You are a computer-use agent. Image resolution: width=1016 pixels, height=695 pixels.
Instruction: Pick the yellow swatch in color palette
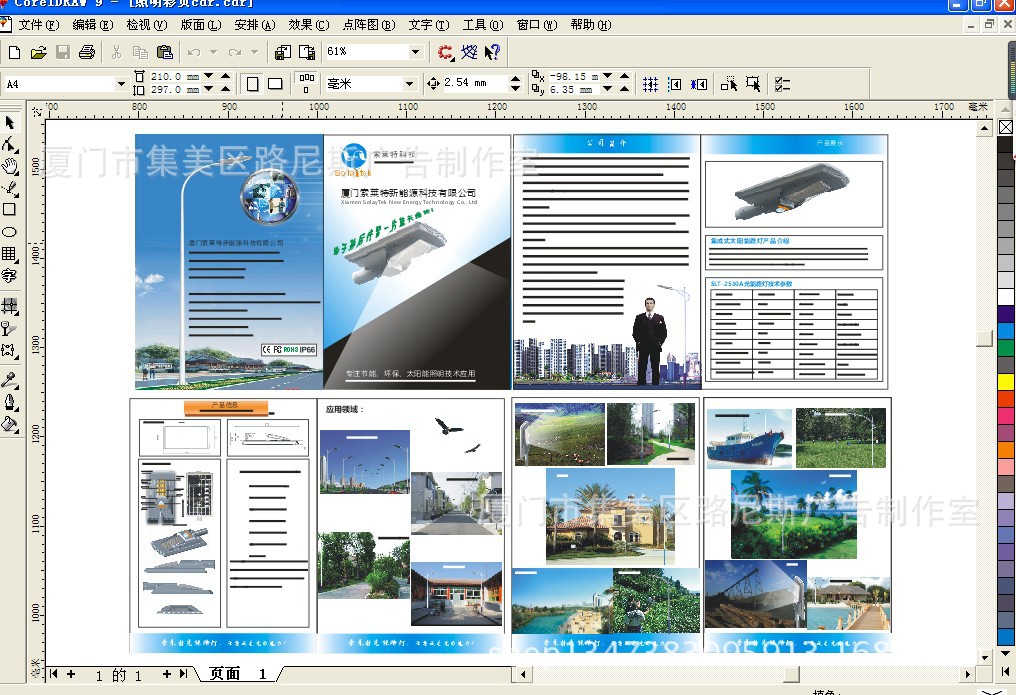tap(1006, 381)
